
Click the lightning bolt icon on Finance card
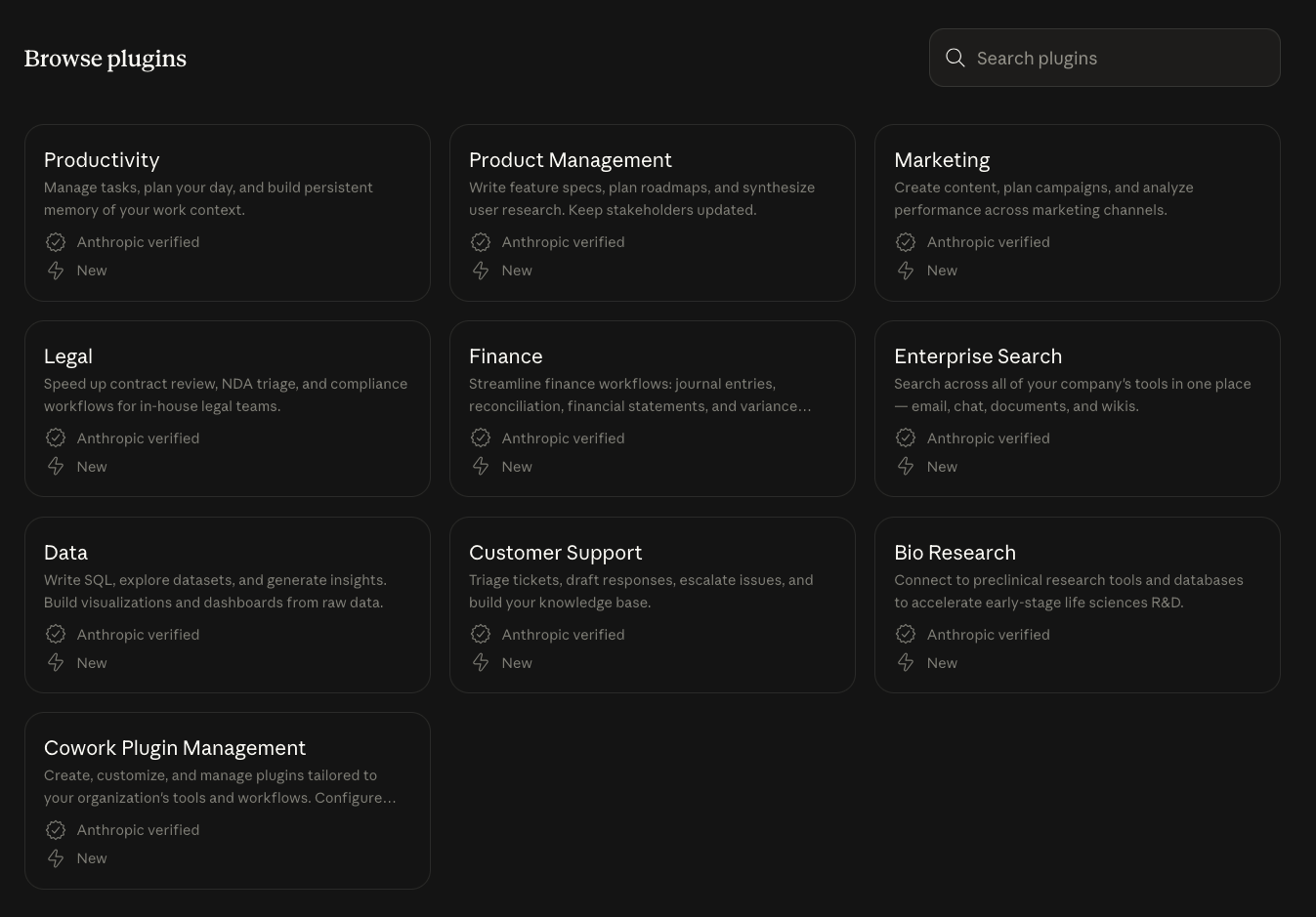point(481,467)
